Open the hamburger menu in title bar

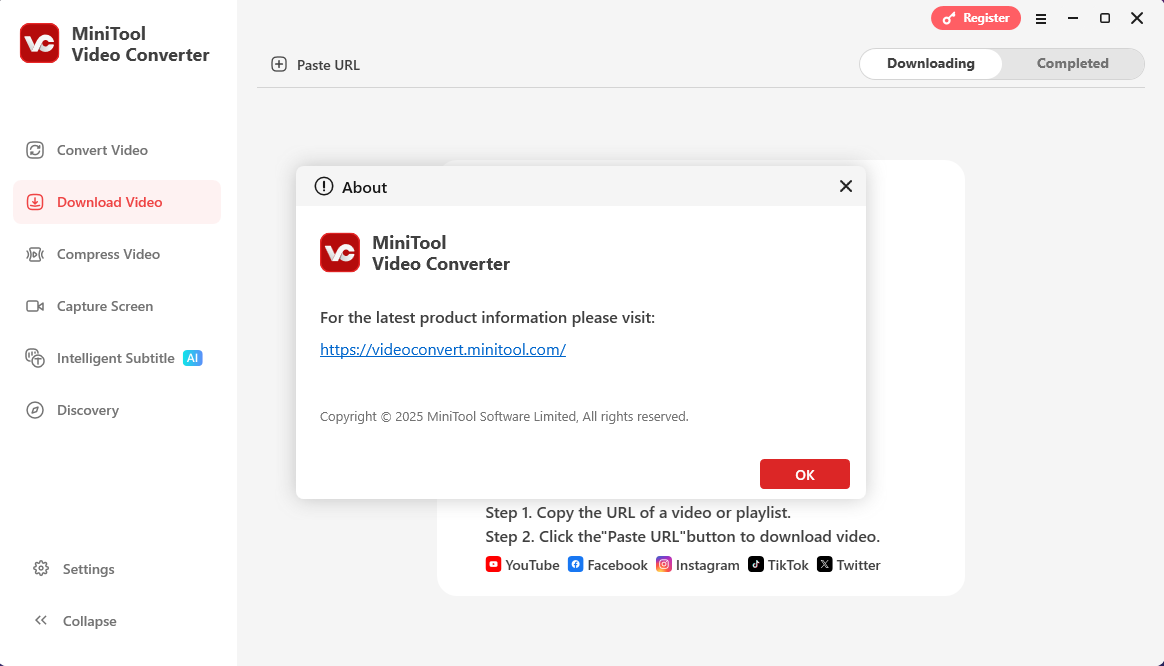click(1041, 19)
